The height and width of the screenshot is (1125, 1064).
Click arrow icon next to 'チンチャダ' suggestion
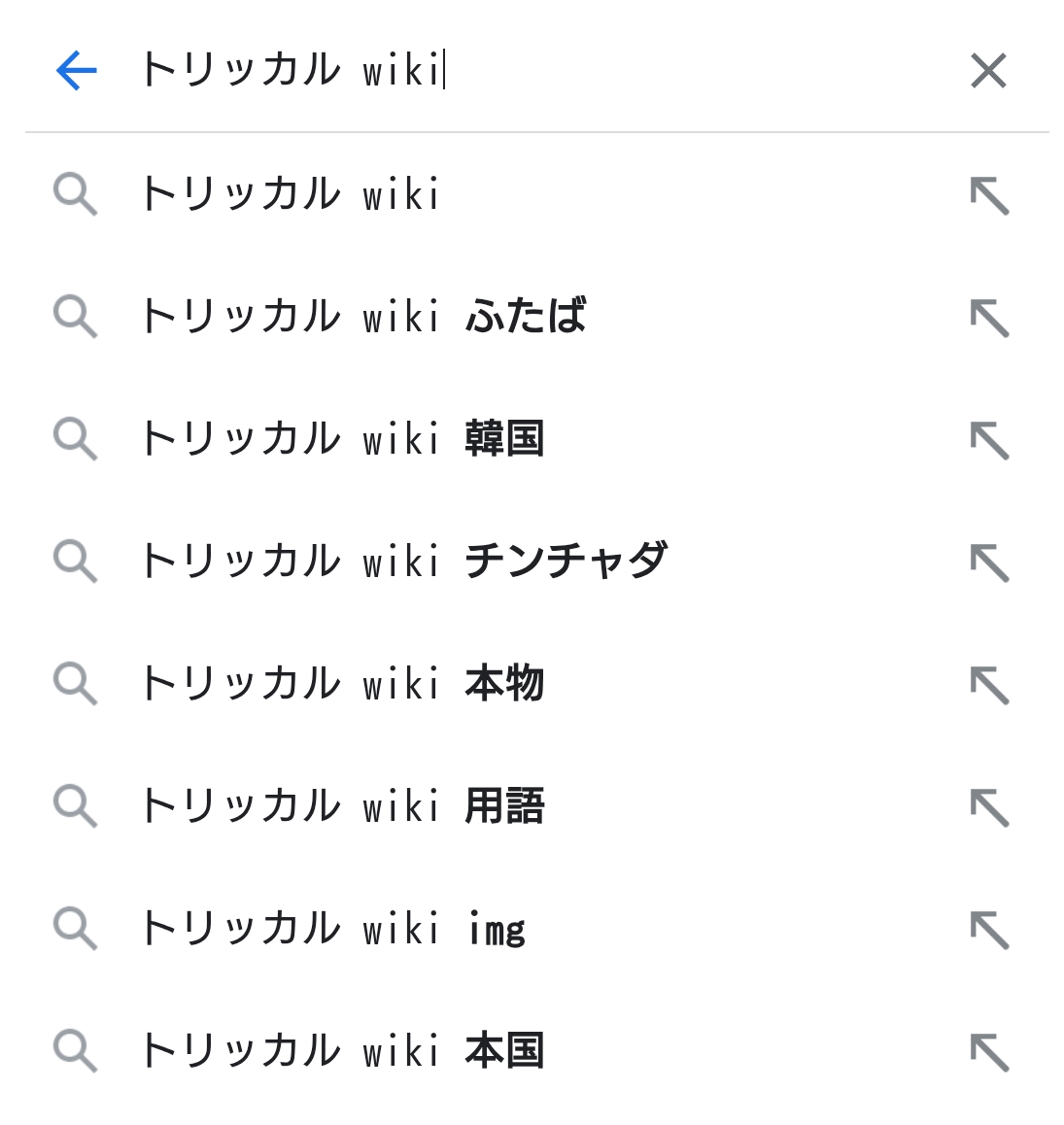coord(989,562)
